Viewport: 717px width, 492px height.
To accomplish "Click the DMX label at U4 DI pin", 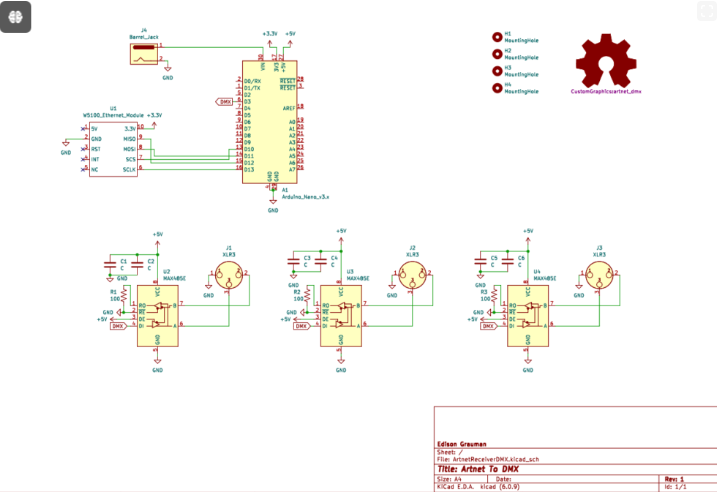I will pyautogui.click(x=488, y=326).
